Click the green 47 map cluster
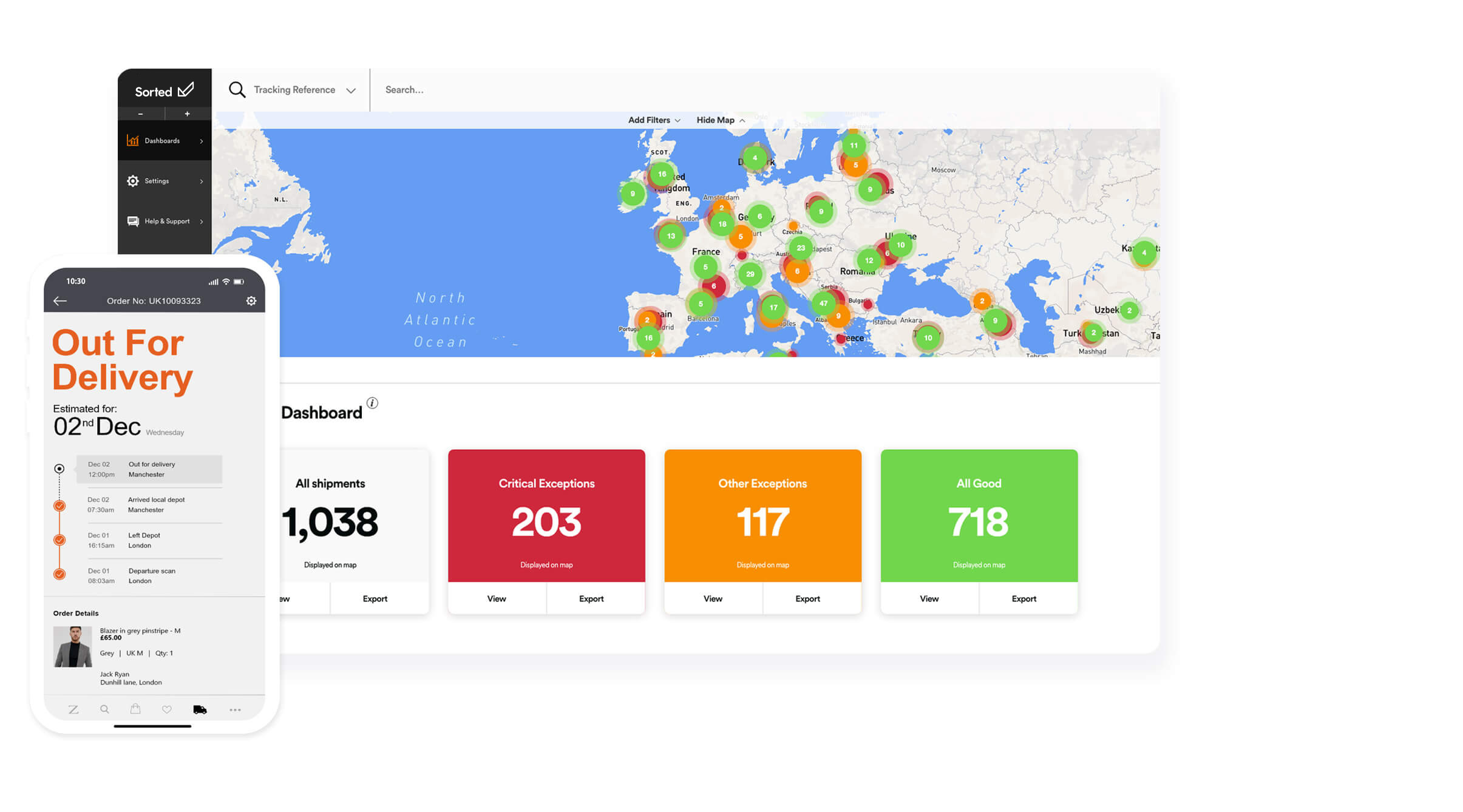The height and width of the screenshot is (812, 1463). click(823, 303)
